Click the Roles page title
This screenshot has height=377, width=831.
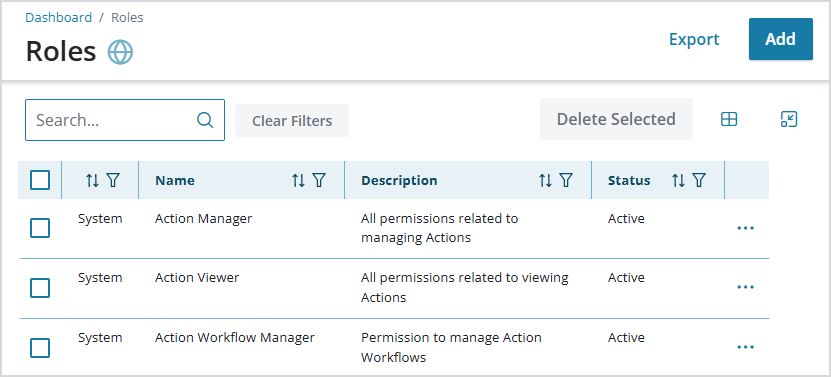pos(61,52)
